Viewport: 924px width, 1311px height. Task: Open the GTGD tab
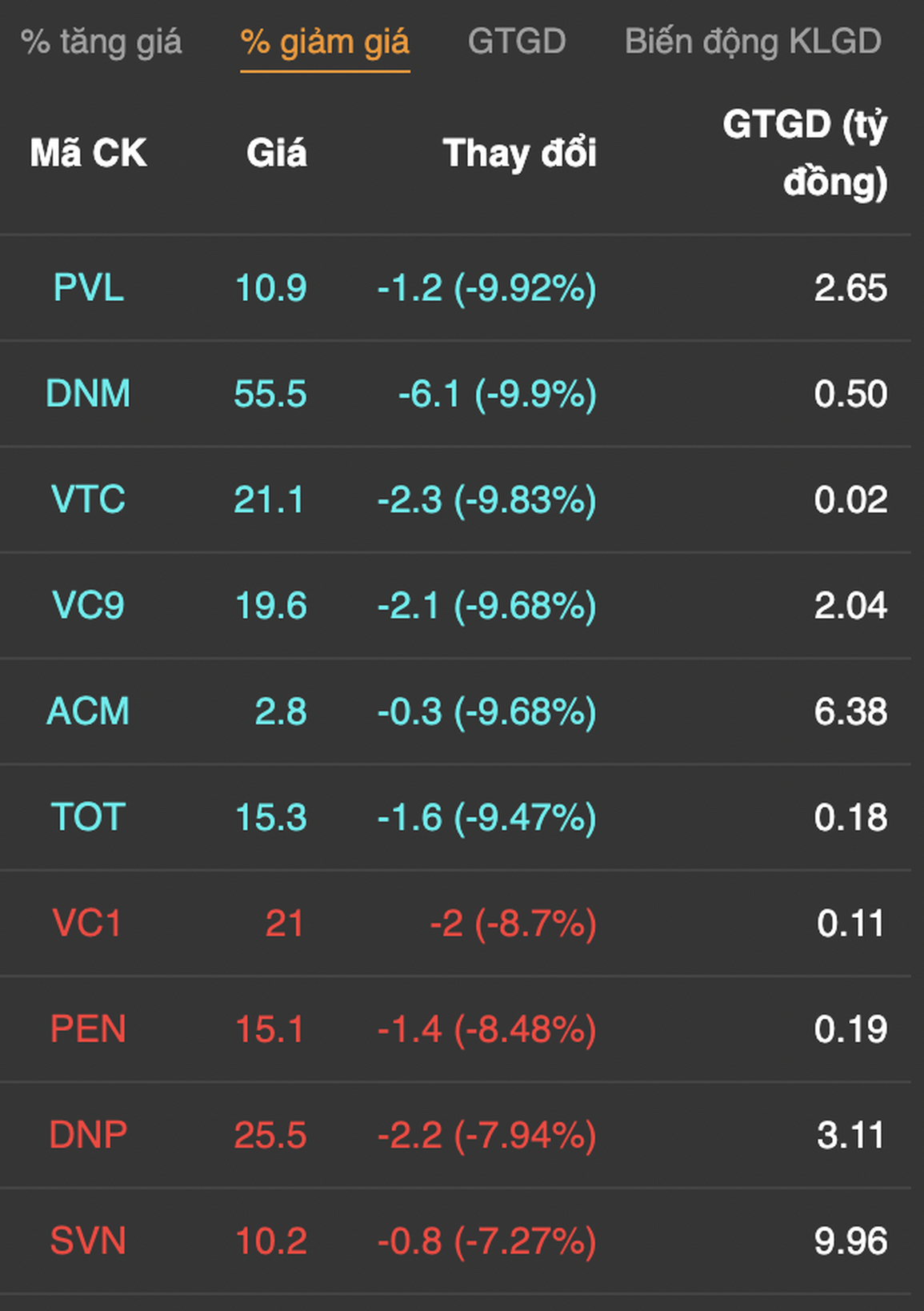pyautogui.click(x=517, y=42)
